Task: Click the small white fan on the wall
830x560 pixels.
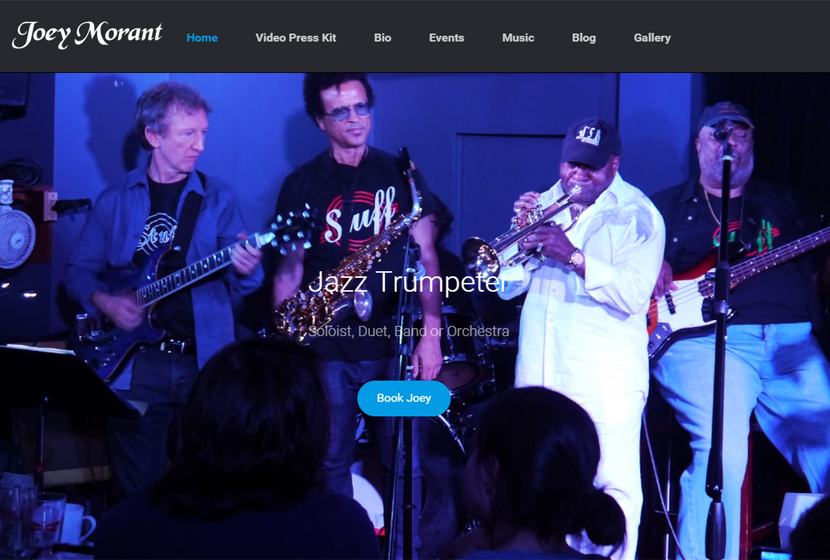Action: pos(16,238)
